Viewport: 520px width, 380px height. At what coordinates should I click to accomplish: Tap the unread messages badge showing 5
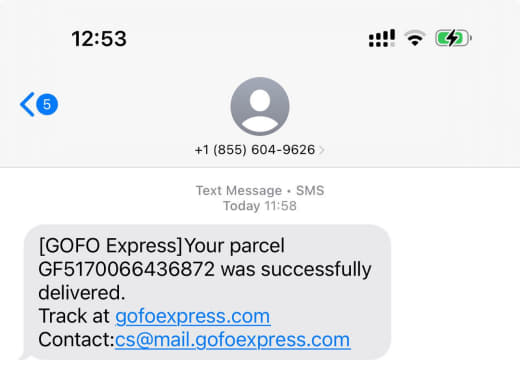click(x=47, y=104)
